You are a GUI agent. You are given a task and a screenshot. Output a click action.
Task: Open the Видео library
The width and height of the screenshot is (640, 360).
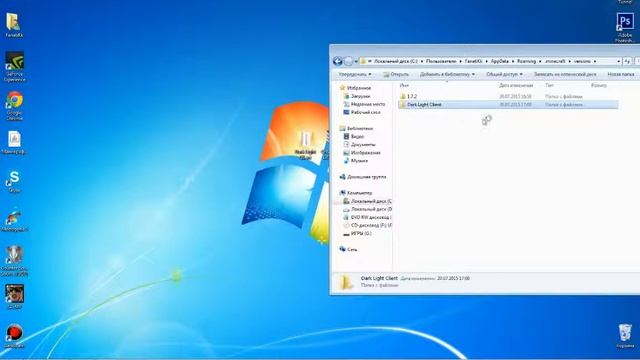(x=357, y=136)
